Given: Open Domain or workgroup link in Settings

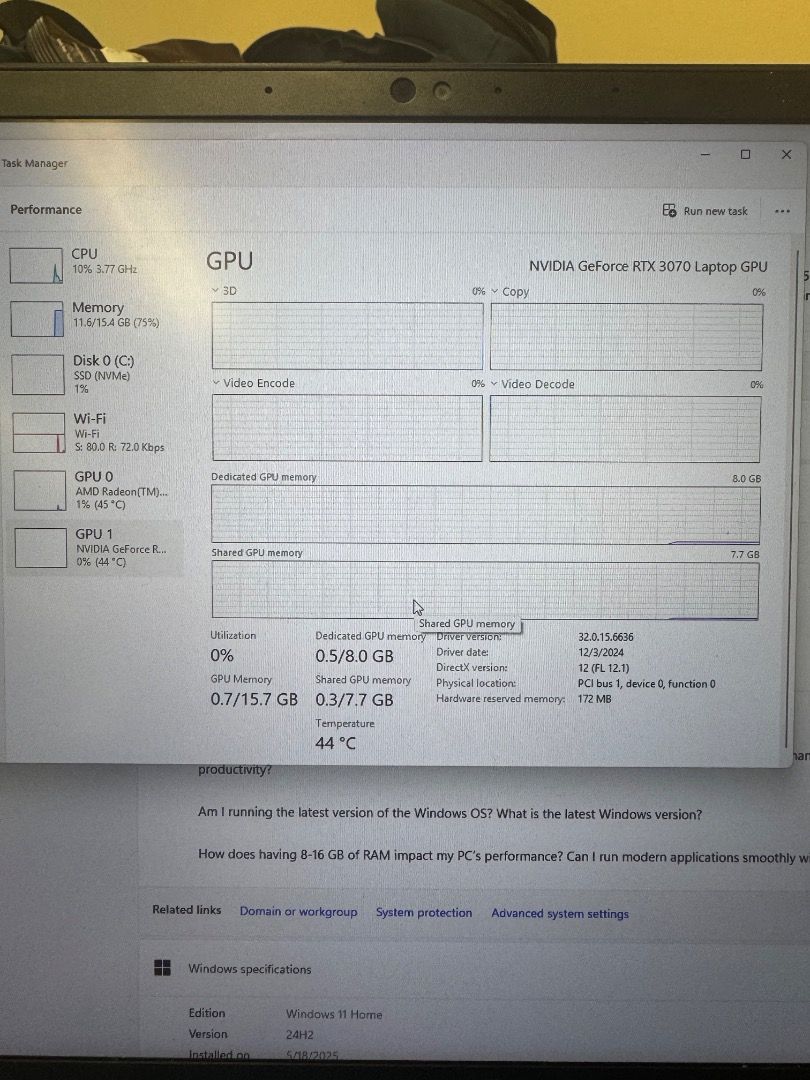Looking at the screenshot, I should tap(298, 911).
